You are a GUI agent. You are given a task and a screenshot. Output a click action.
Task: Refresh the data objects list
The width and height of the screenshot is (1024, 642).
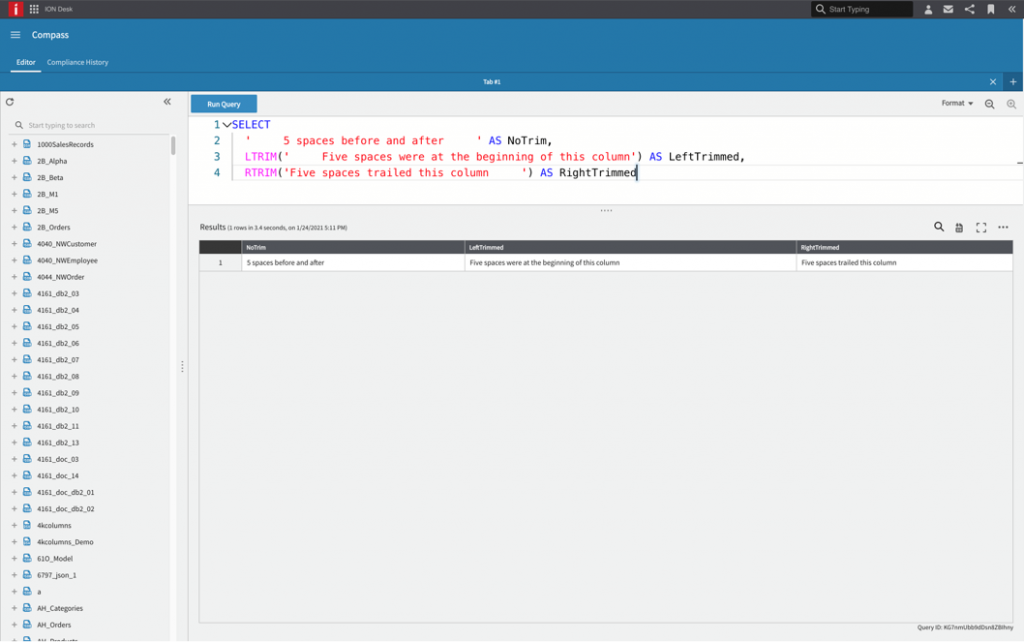click(x=10, y=102)
